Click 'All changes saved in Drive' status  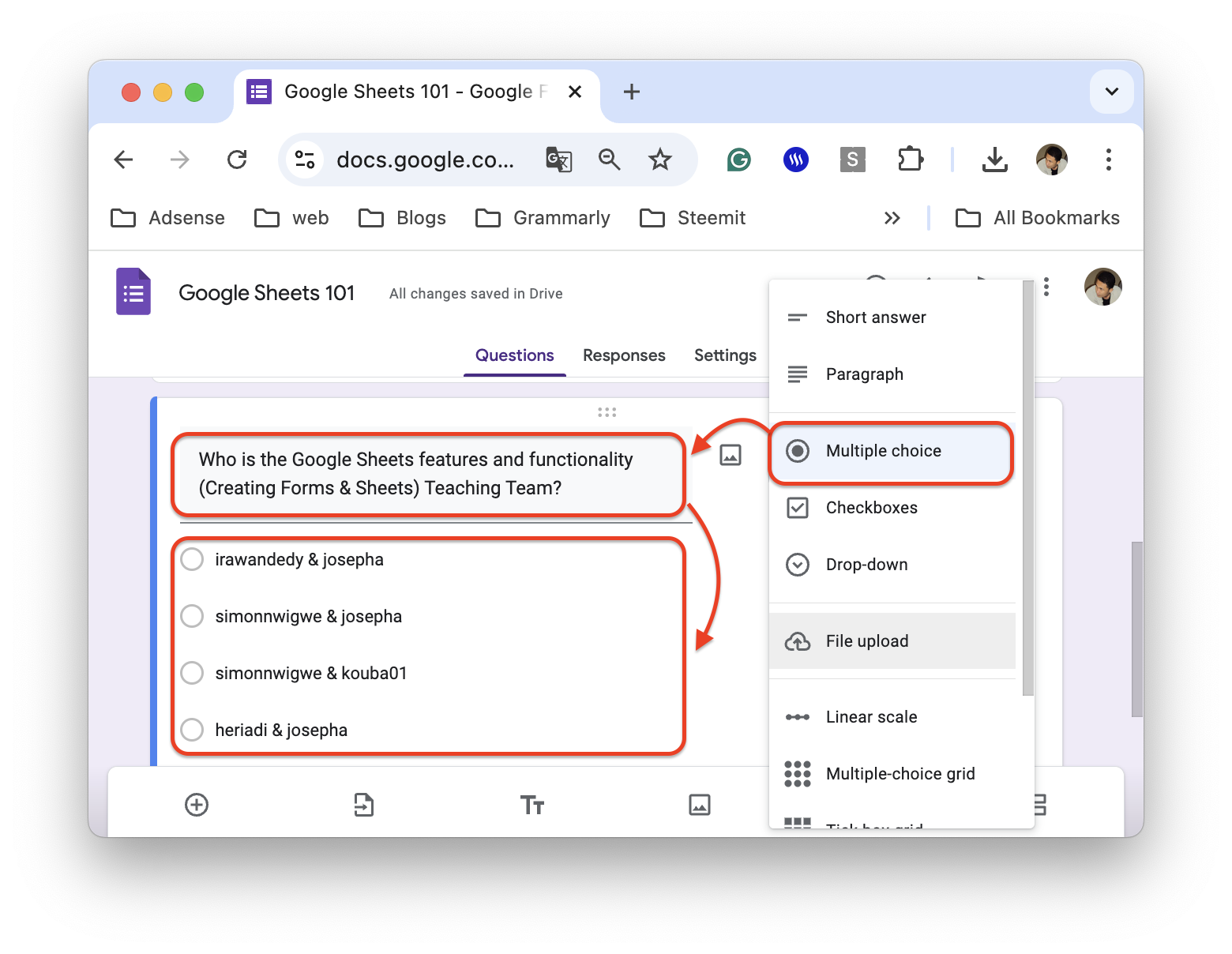point(476,294)
